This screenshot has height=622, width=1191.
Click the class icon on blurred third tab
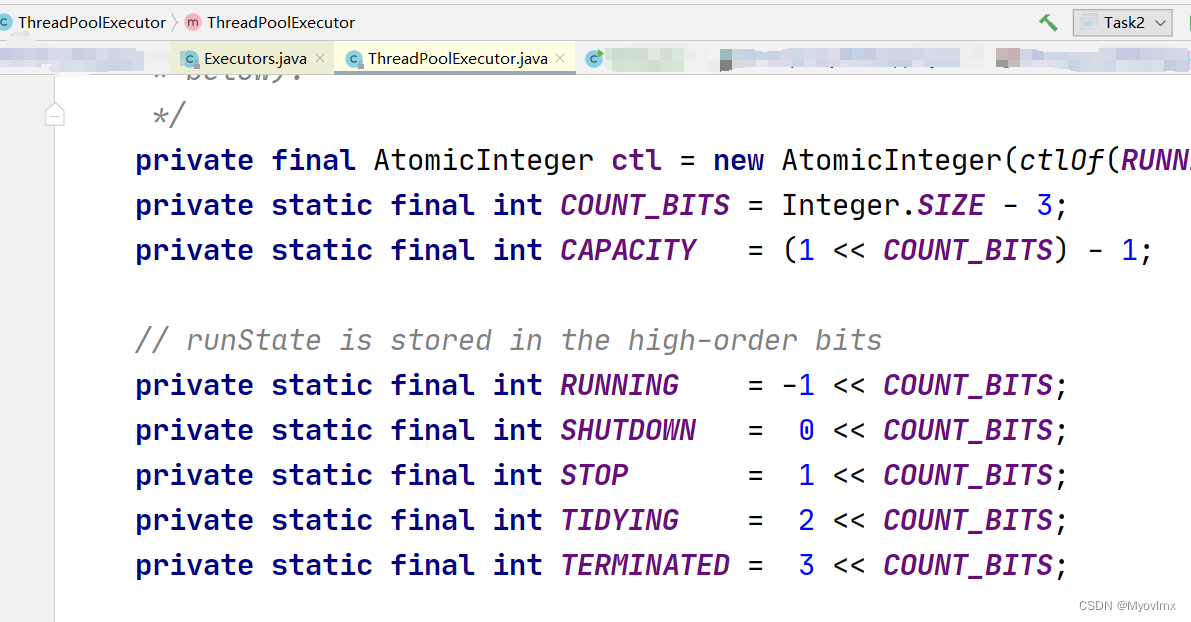(x=594, y=58)
